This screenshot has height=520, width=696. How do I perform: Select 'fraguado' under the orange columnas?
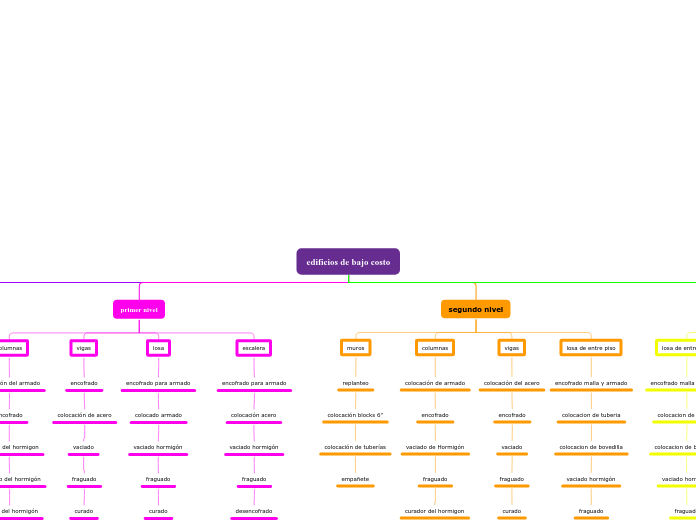(x=435, y=479)
